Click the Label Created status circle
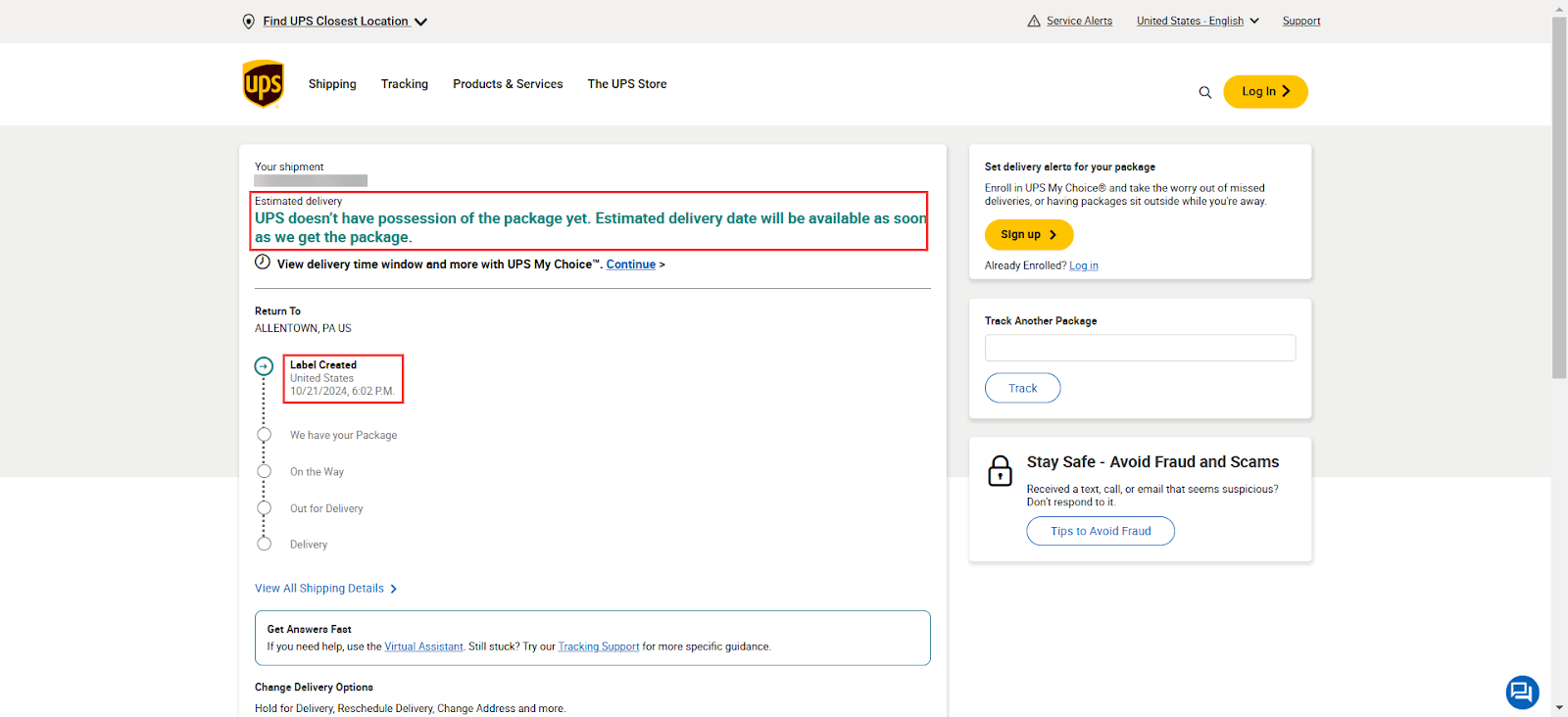 264,366
